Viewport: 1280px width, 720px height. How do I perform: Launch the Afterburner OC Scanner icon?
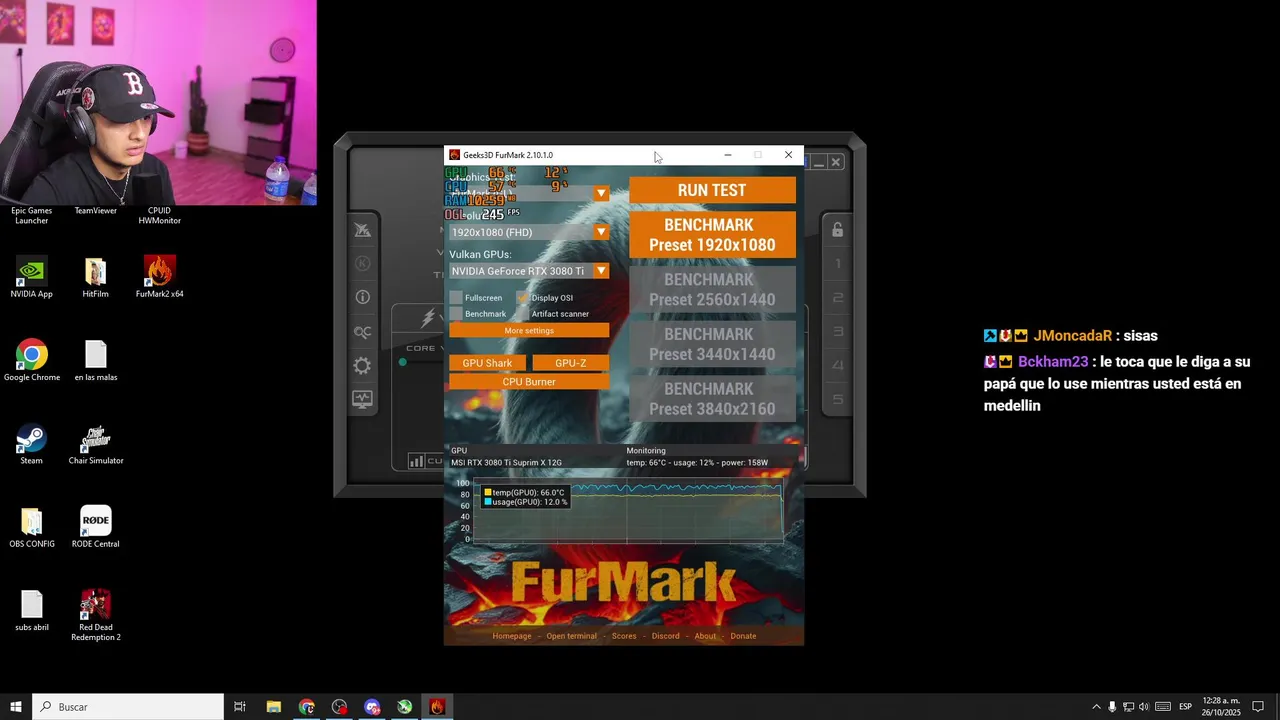[362, 332]
